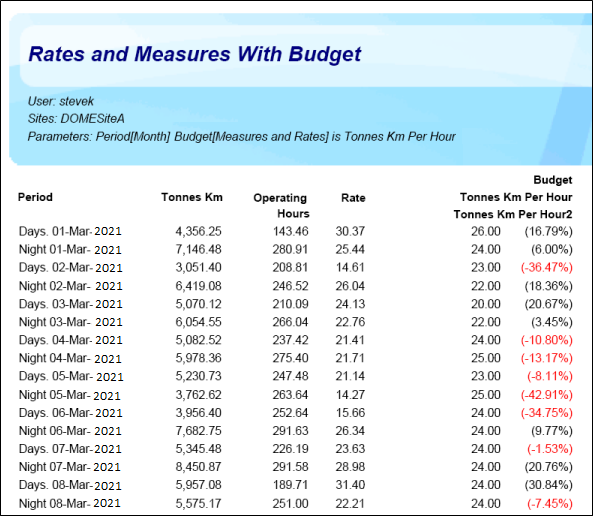Click the report title Rates and Measures With Budget
Viewport: 593px width, 516px height.
[195, 54]
